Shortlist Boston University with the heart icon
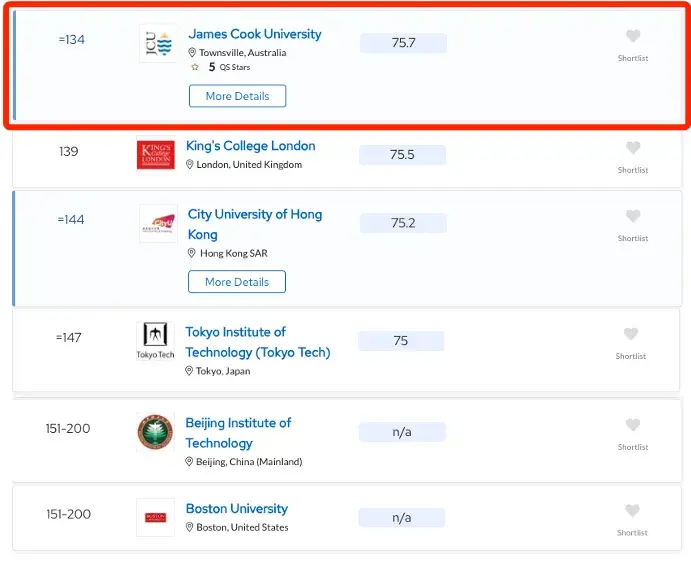691x564 pixels. (x=632, y=510)
